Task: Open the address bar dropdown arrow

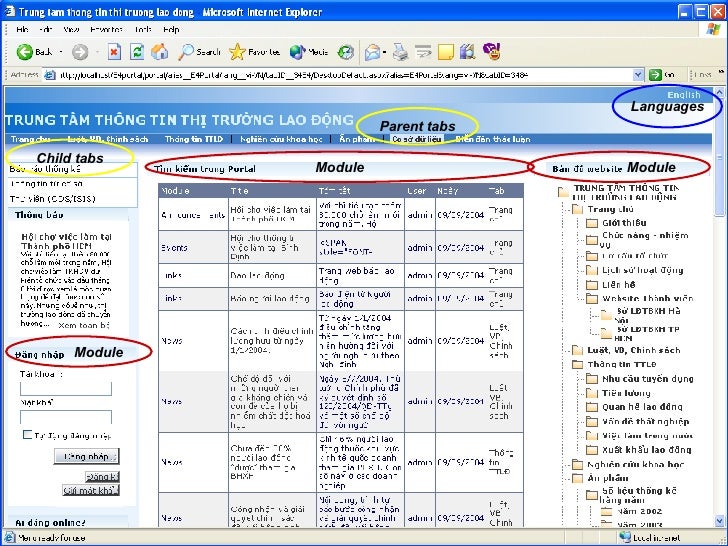Action: point(638,75)
